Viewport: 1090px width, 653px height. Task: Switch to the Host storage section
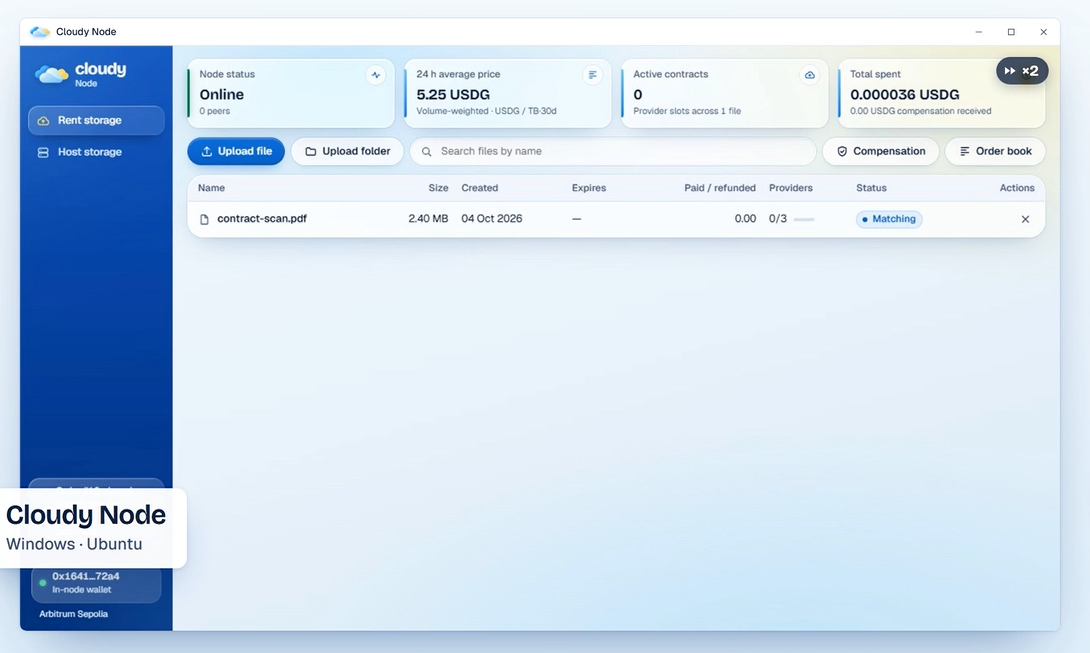96,152
